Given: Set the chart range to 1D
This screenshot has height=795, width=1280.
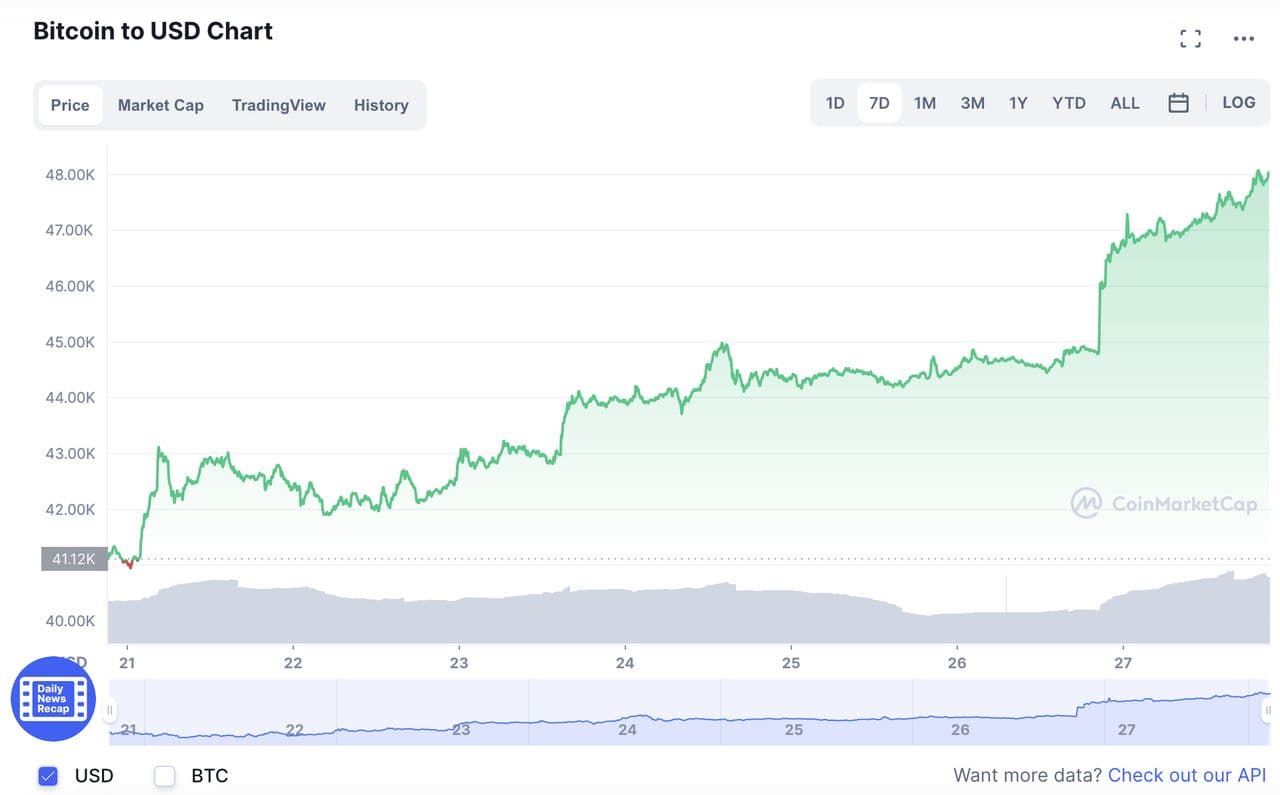Looking at the screenshot, I should (x=835, y=103).
